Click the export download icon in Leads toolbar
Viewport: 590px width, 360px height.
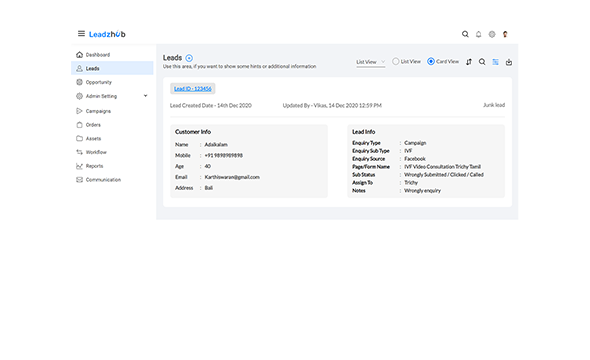pos(509,62)
